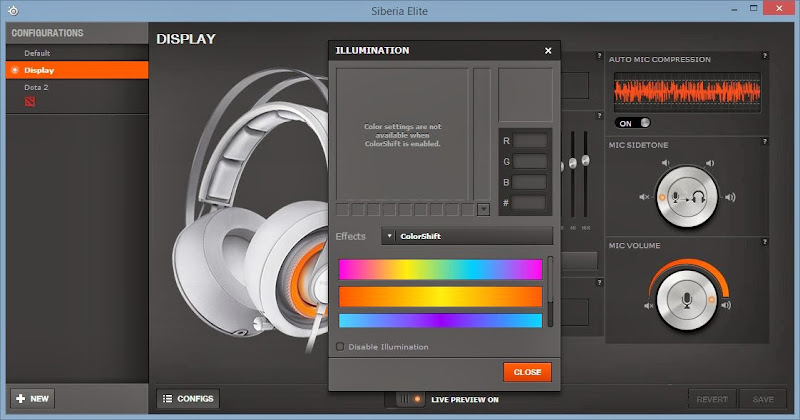The width and height of the screenshot is (800, 420).
Task: Create a NEW configuration
Action: [33, 399]
